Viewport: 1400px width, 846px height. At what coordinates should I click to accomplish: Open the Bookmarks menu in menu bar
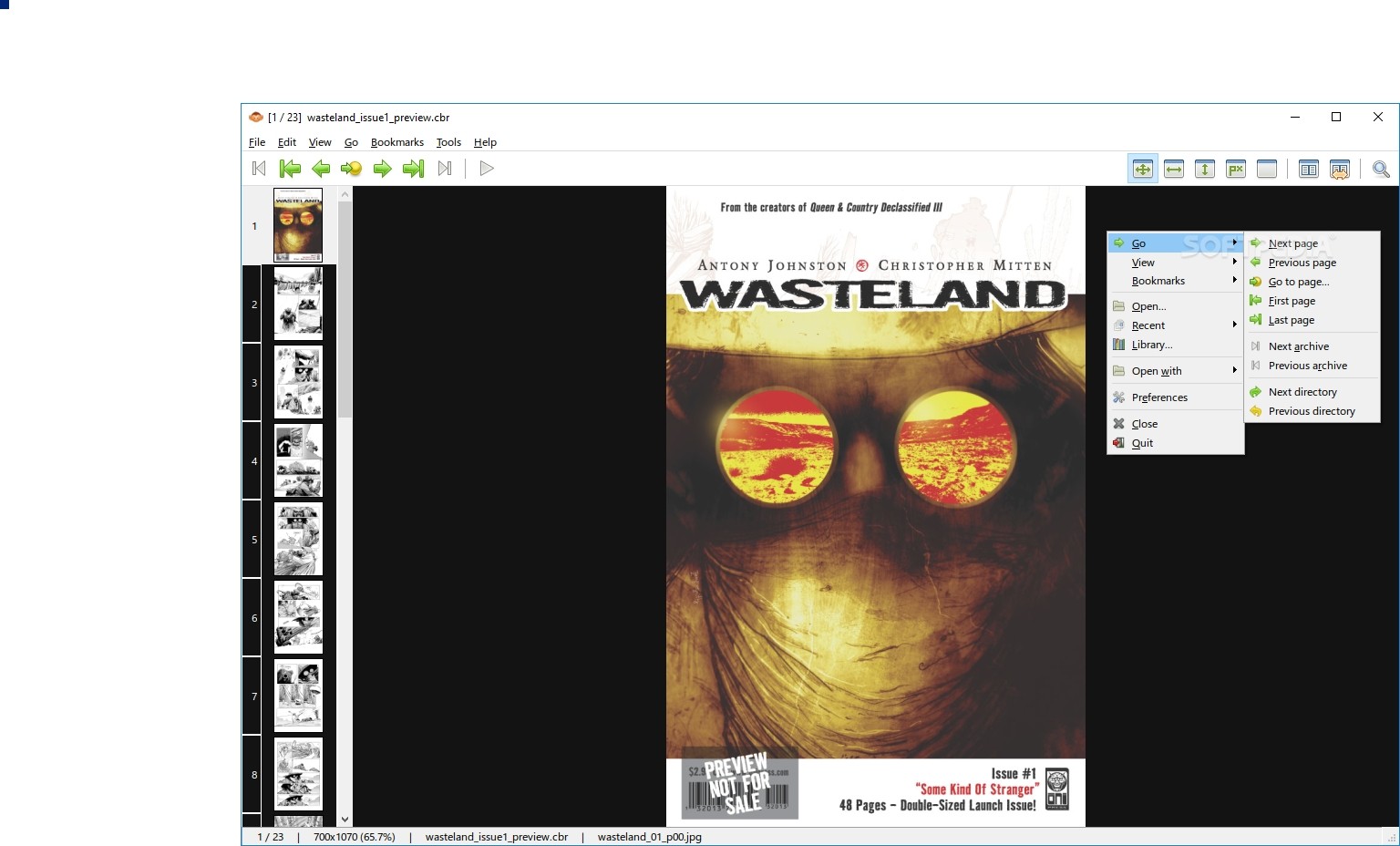click(397, 142)
